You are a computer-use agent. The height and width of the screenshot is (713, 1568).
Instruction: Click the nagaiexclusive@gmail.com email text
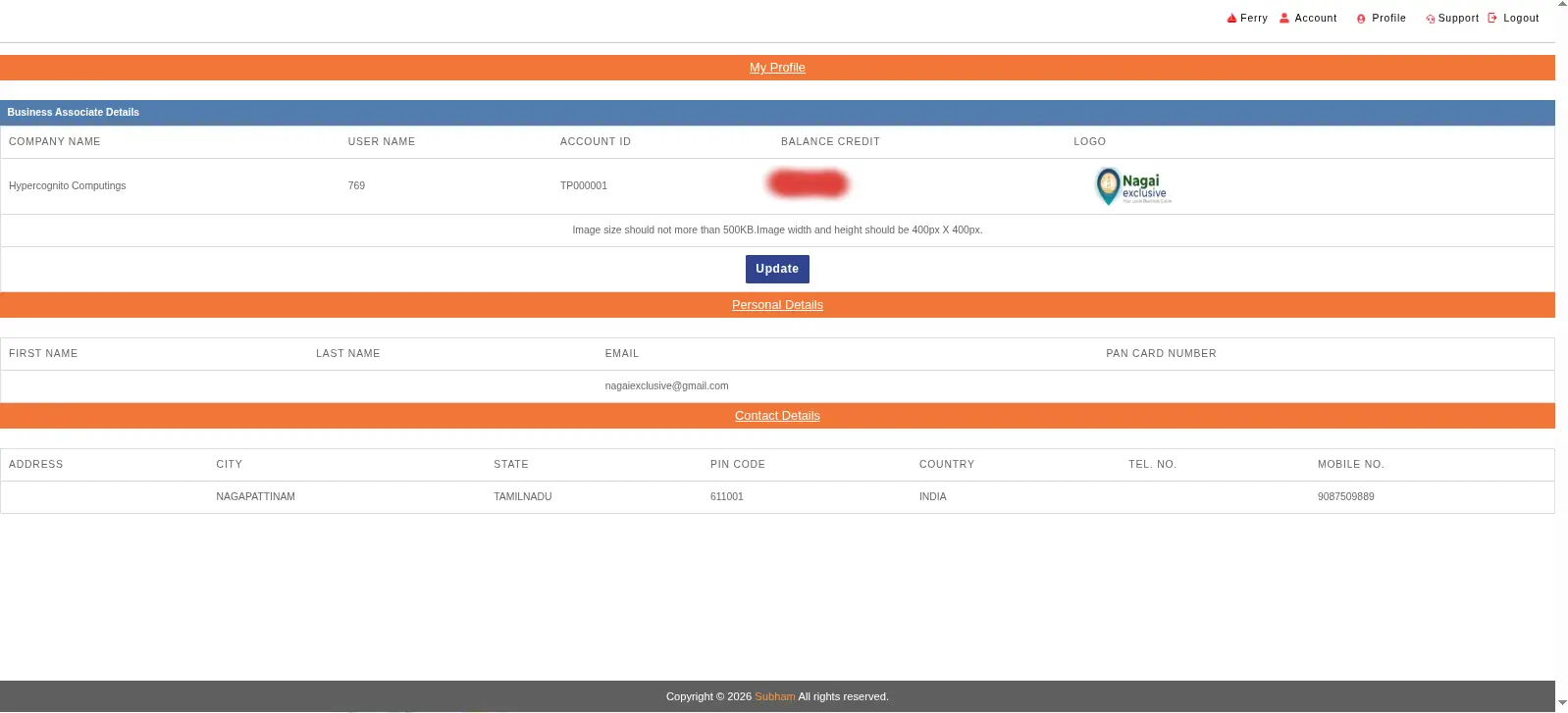coord(666,386)
